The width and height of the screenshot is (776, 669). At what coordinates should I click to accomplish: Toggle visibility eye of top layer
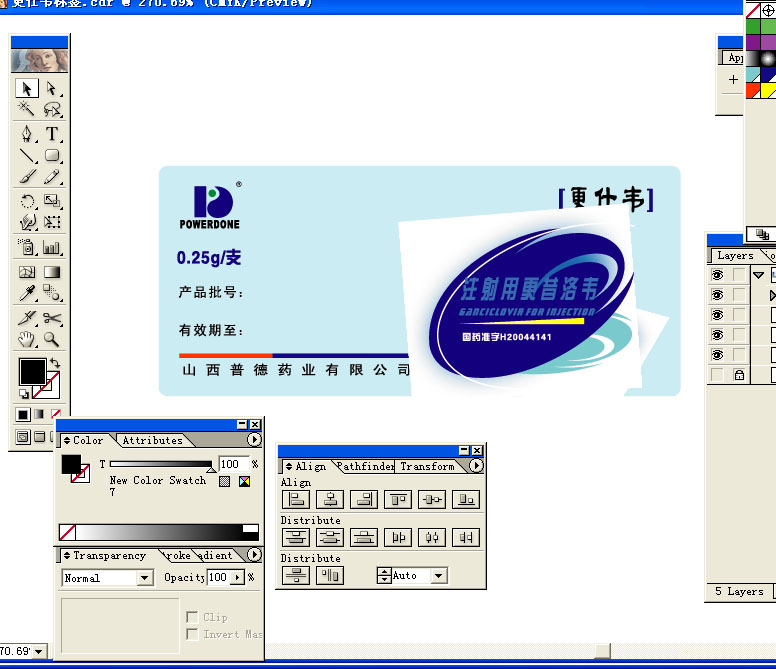pos(717,275)
